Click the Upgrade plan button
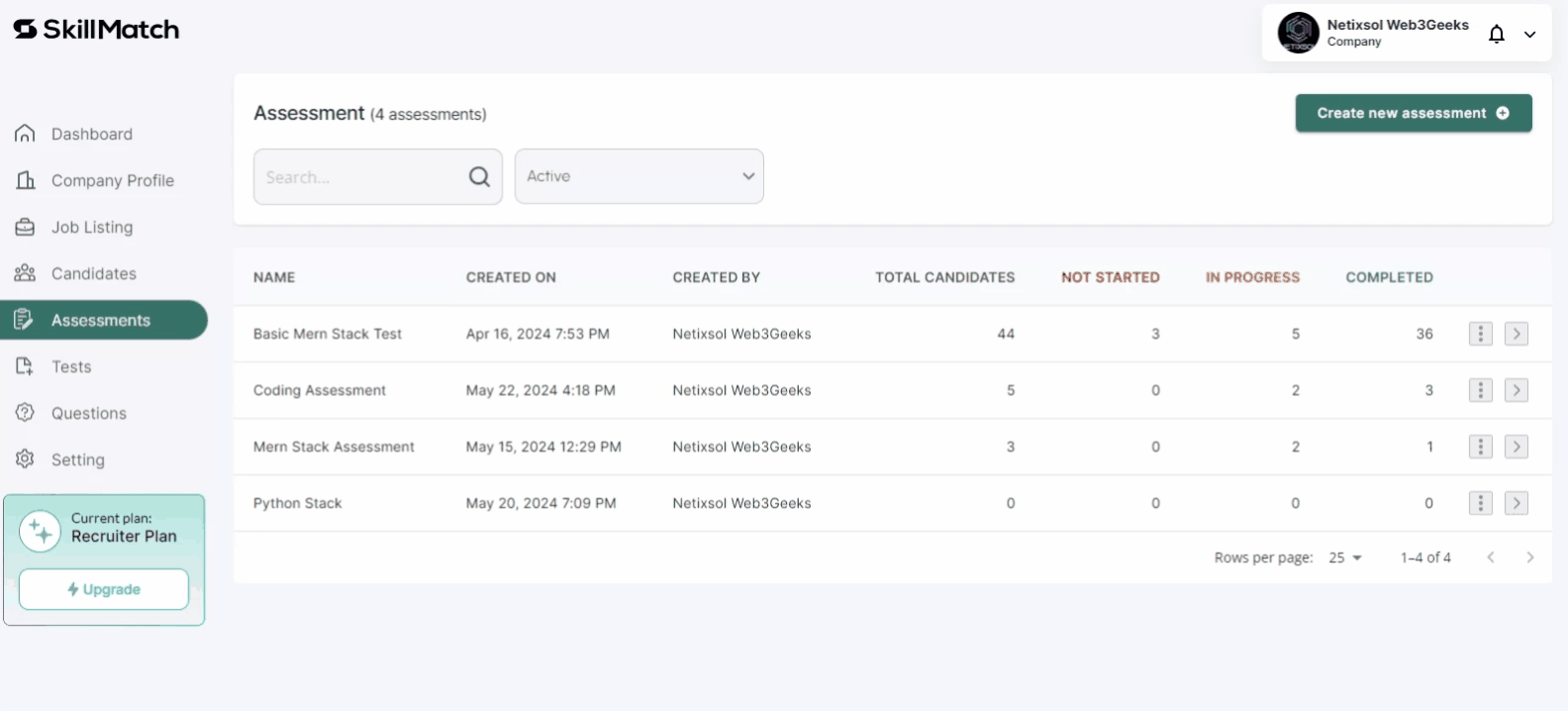 (x=104, y=589)
